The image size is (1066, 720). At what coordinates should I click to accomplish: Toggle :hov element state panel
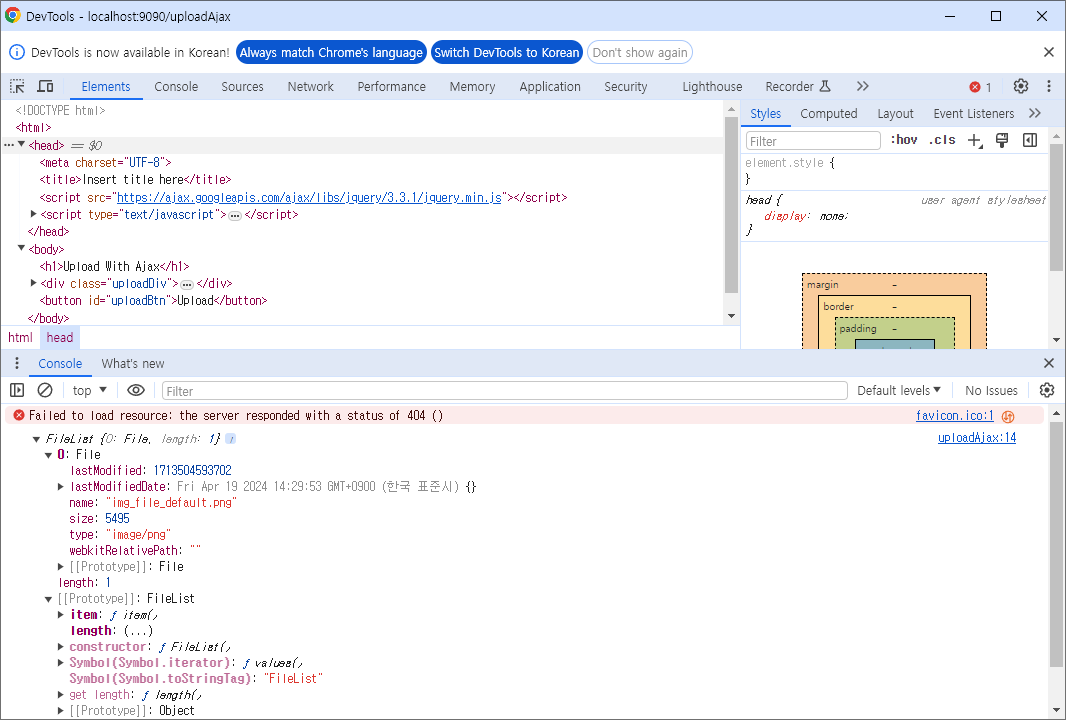[904, 139]
